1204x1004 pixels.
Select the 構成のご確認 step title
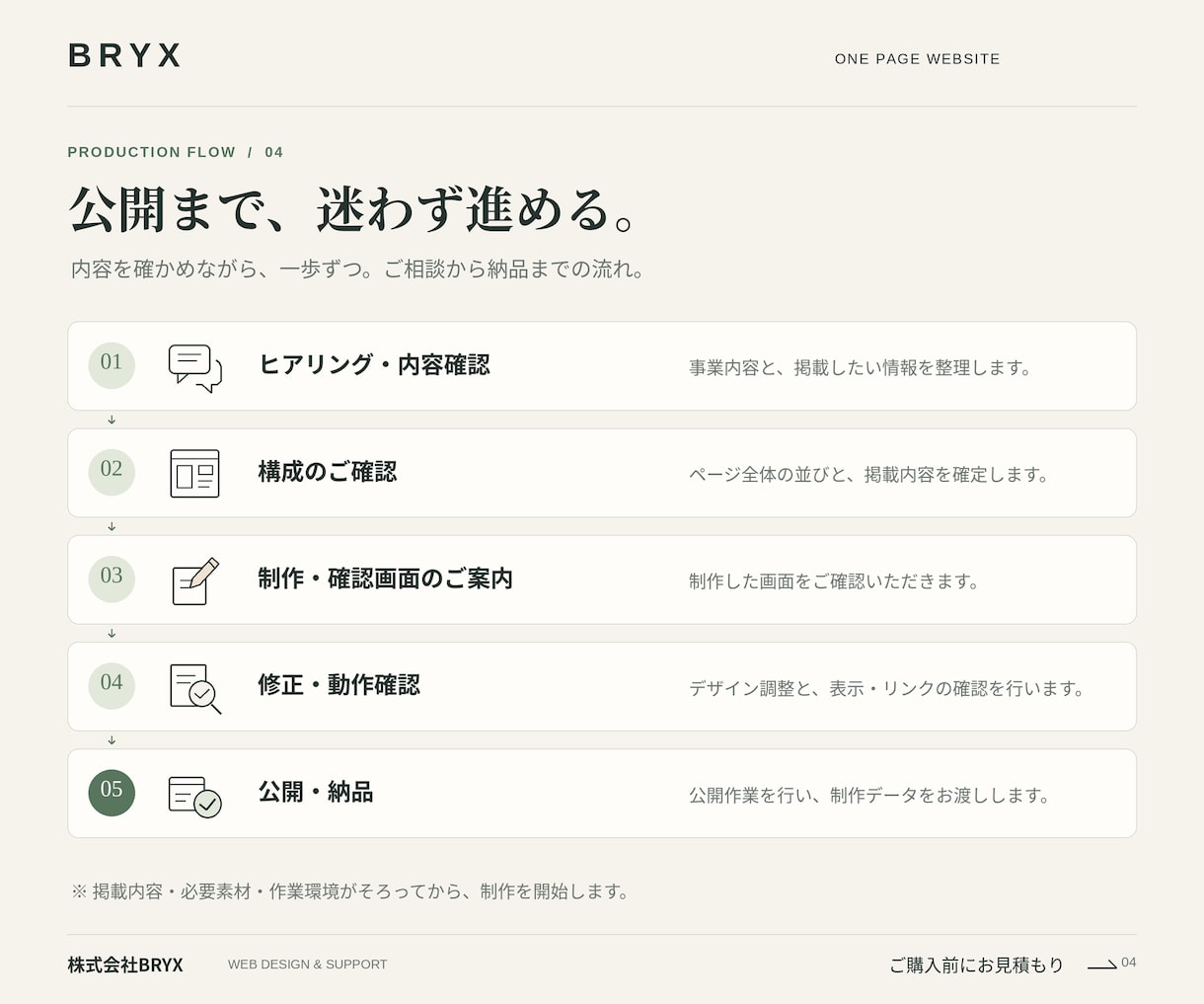click(328, 472)
